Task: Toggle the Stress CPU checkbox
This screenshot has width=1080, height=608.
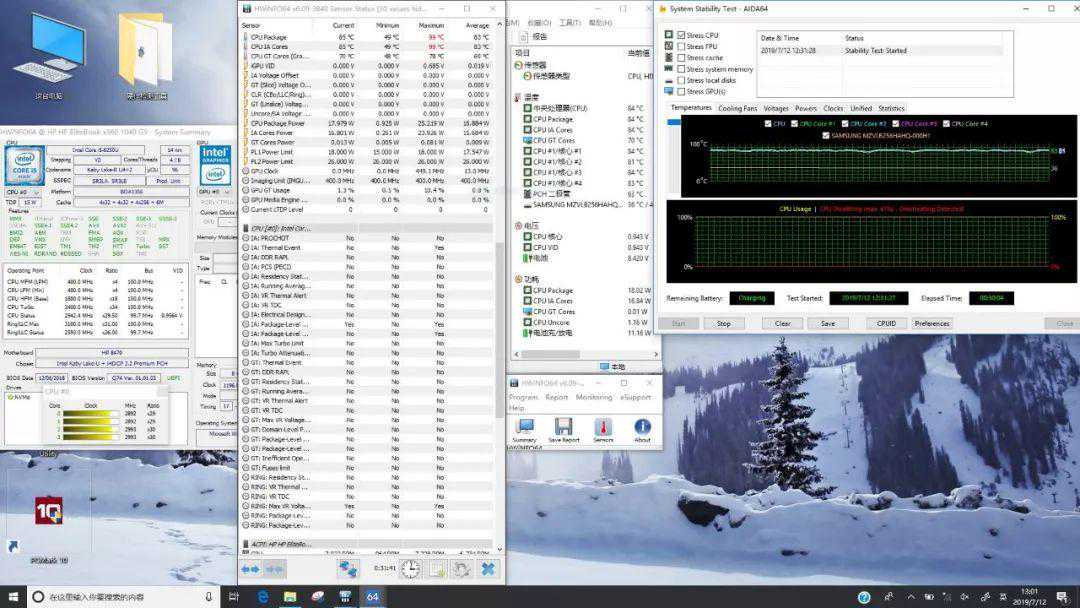Action: click(682, 35)
